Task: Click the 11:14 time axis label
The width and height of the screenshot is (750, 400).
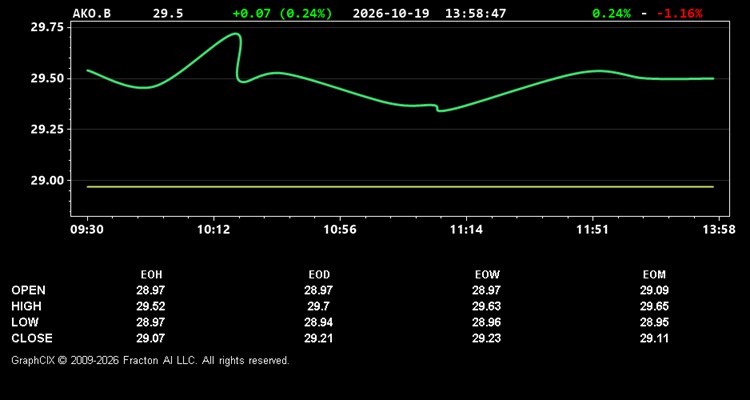Action: coord(466,230)
